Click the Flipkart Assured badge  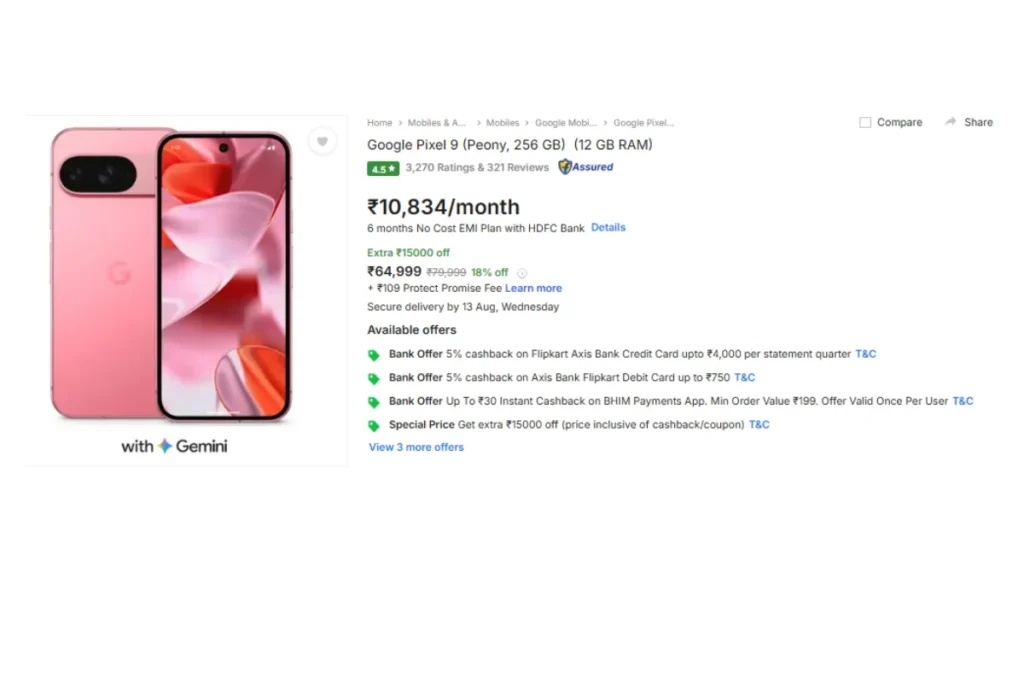point(586,167)
